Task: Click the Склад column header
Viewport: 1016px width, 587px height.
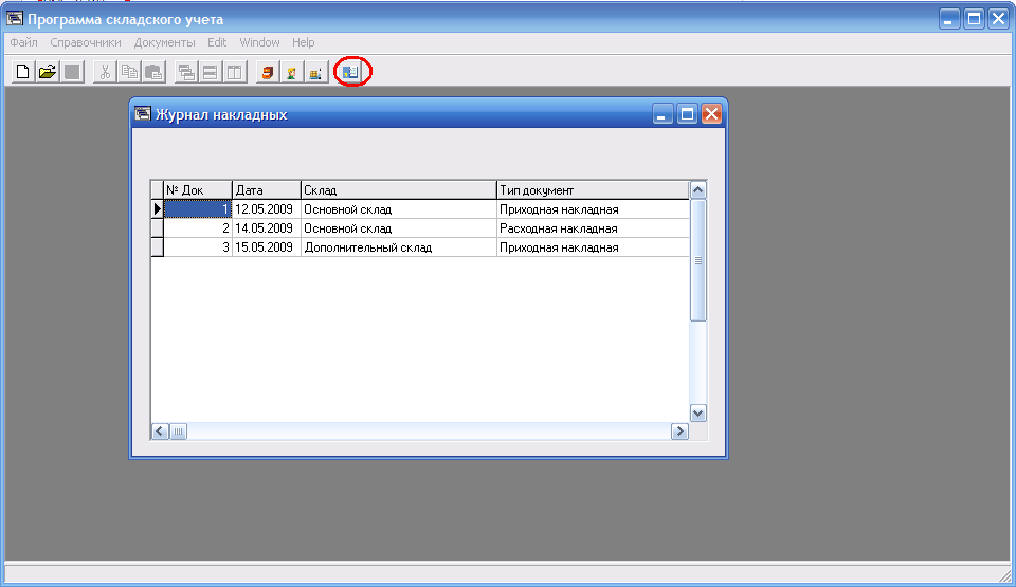Action: [x=398, y=190]
